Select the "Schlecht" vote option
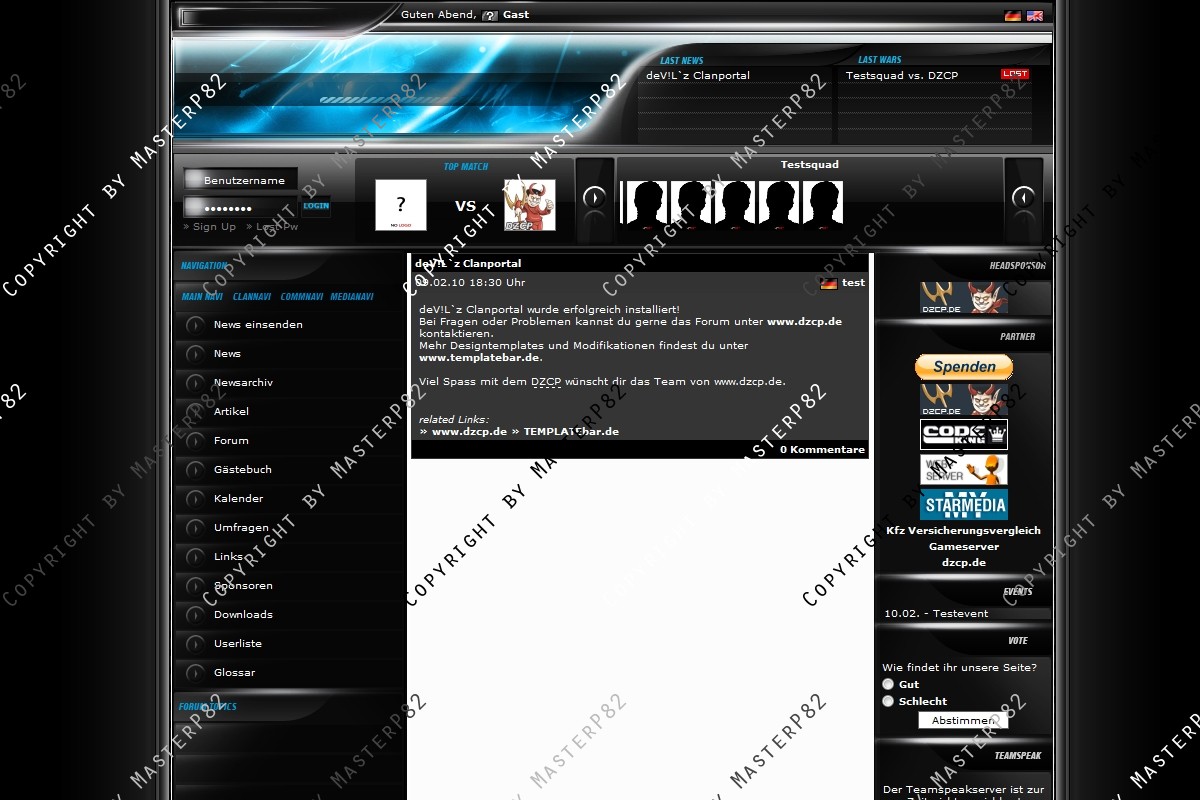This screenshot has width=1200, height=800. 888,701
